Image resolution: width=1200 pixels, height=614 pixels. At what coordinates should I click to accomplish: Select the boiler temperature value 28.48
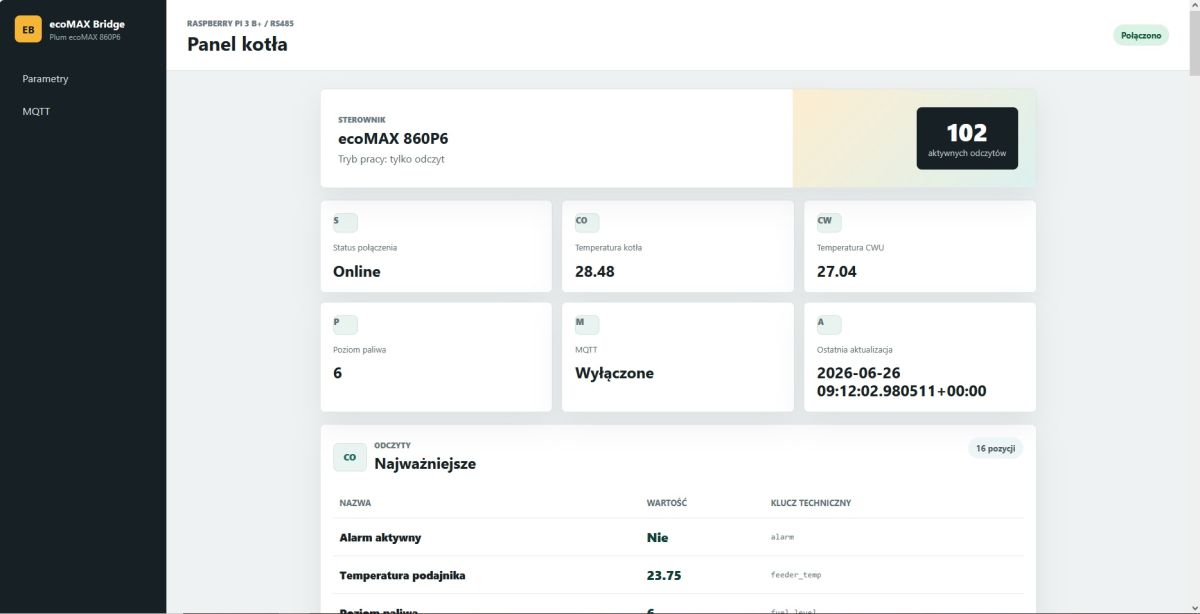tap(595, 272)
